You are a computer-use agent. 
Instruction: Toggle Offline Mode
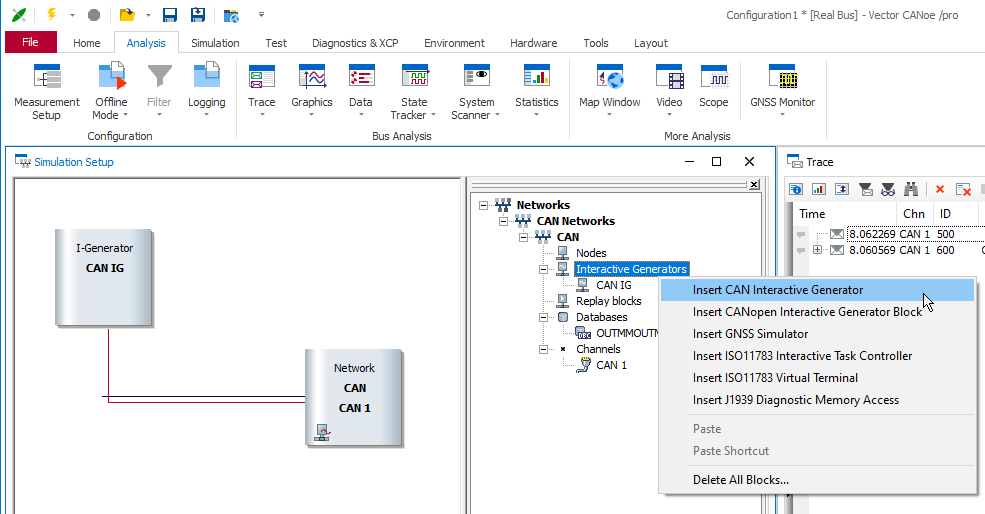tap(110, 79)
